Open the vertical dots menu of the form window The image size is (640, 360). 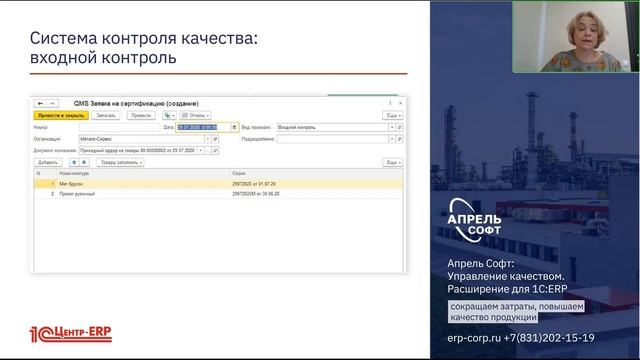390,104
